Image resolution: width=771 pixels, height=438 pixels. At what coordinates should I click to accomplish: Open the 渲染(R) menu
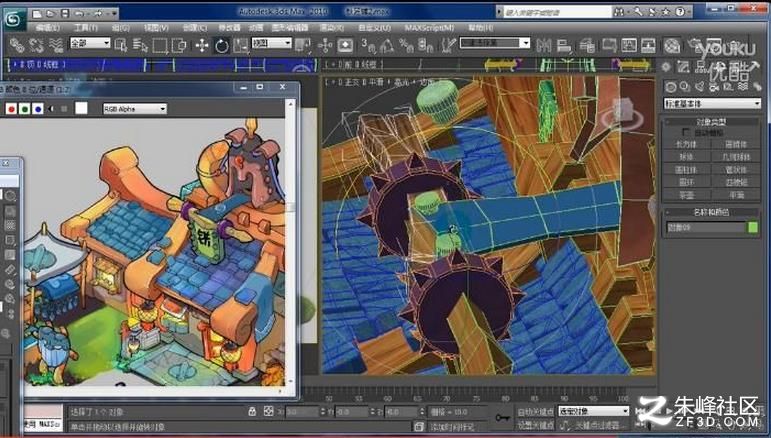[332, 28]
